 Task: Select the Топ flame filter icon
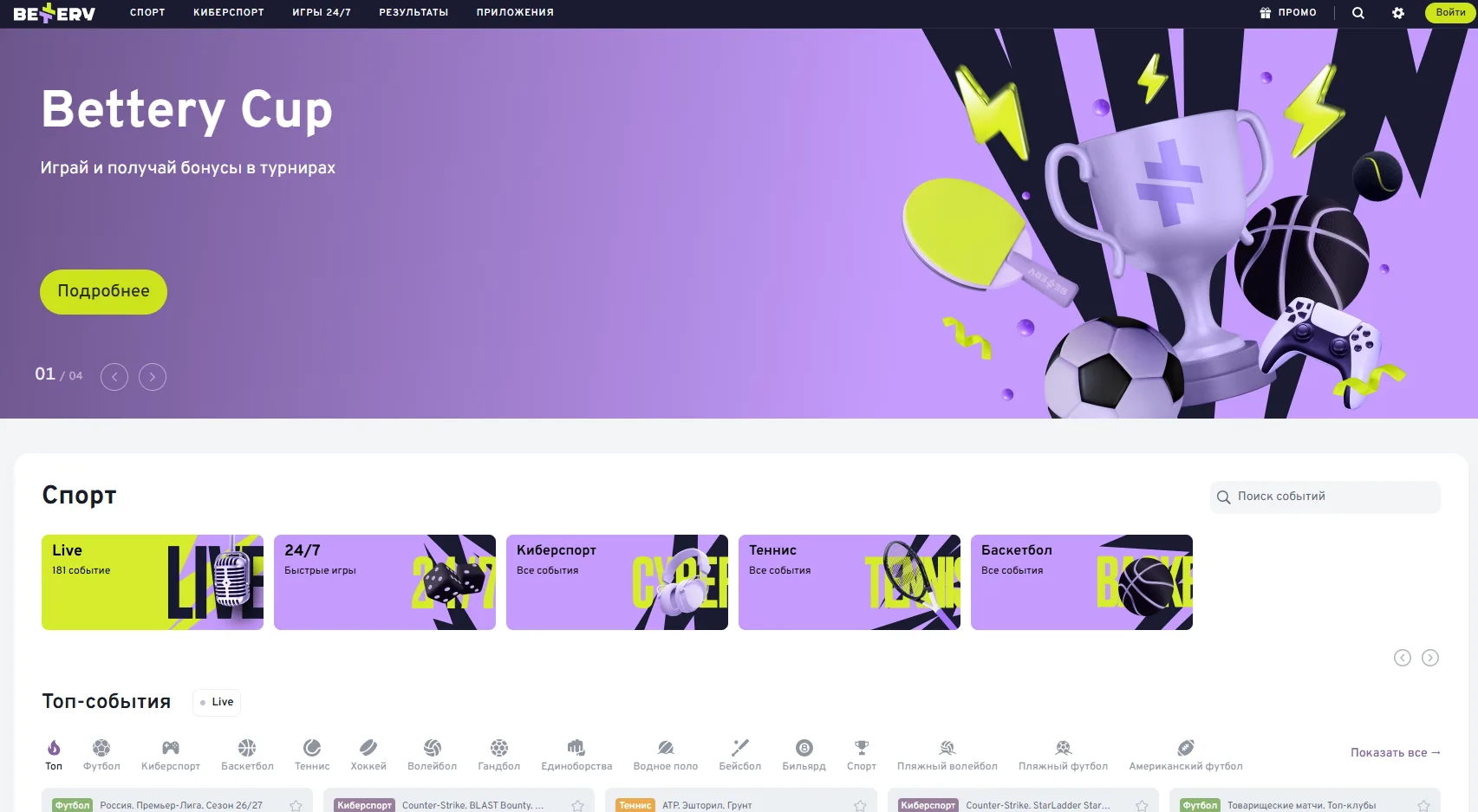(54, 748)
